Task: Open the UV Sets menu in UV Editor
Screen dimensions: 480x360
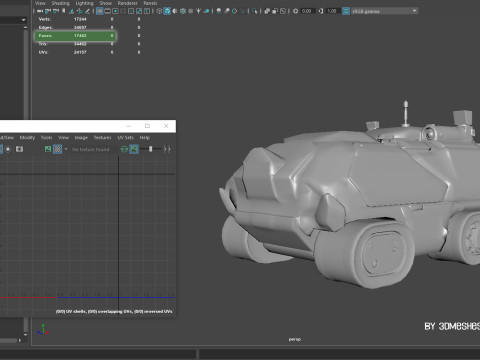Action: pos(125,138)
